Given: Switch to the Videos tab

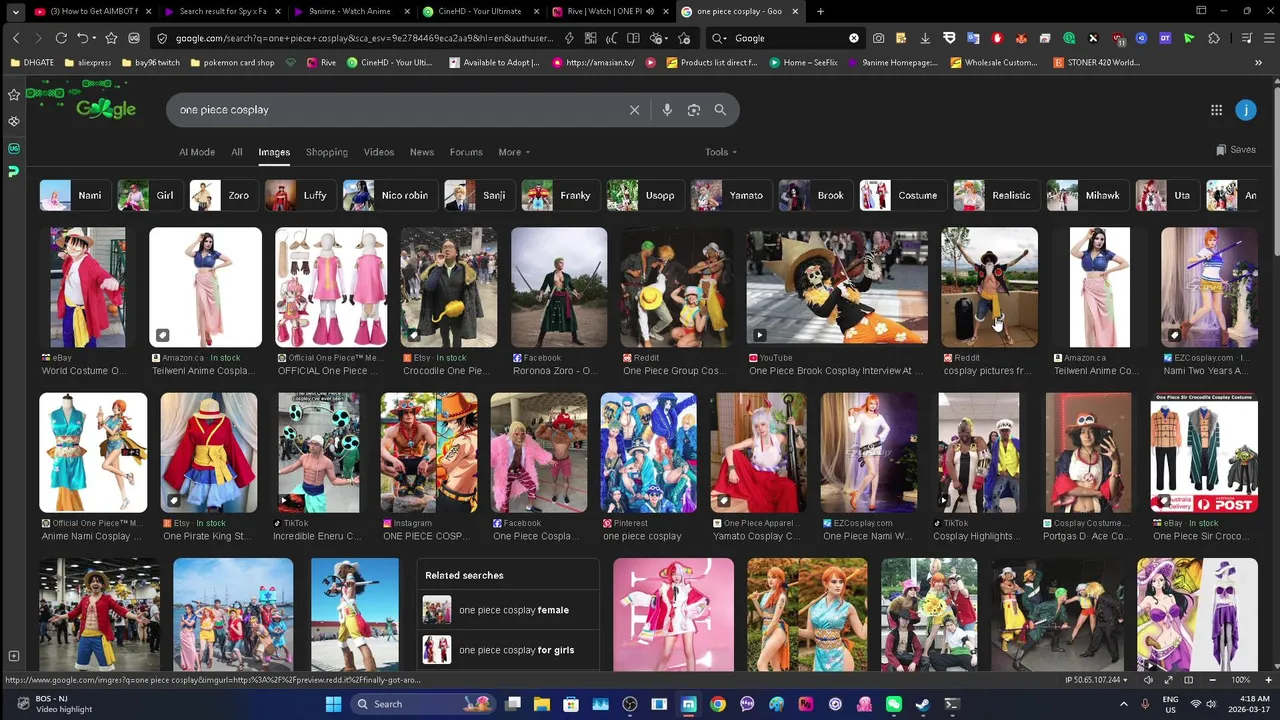Looking at the screenshot, I should [379, 152].
